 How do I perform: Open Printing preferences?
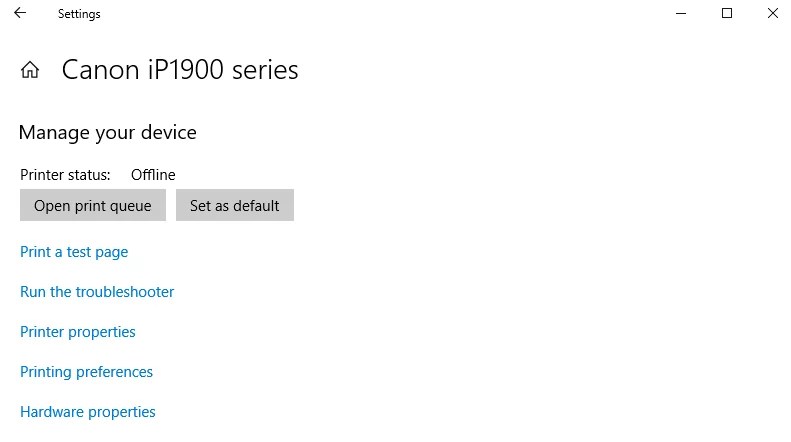[87, 372]
